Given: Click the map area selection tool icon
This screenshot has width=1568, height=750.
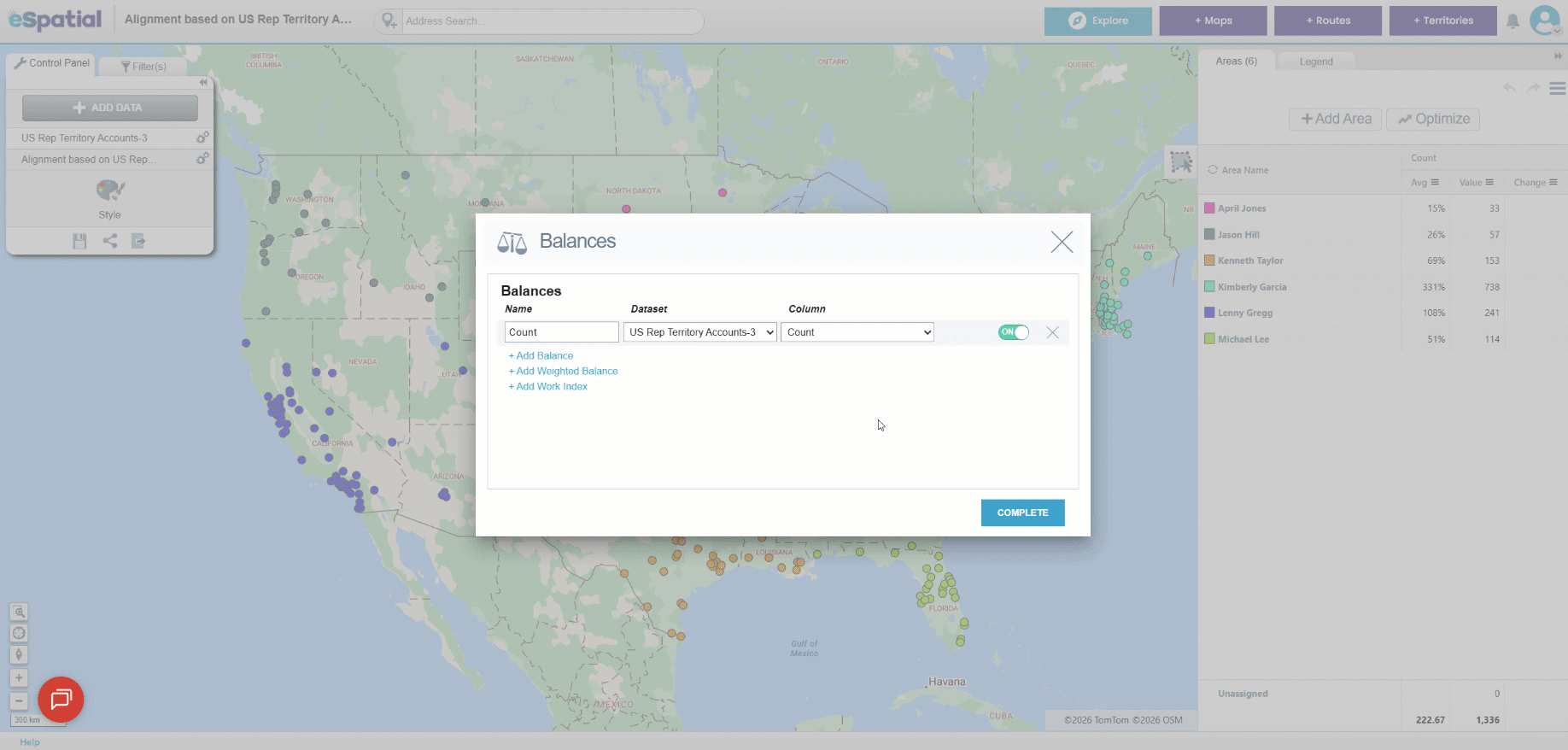Looking at the screenshot, I should pos(1181,161).
